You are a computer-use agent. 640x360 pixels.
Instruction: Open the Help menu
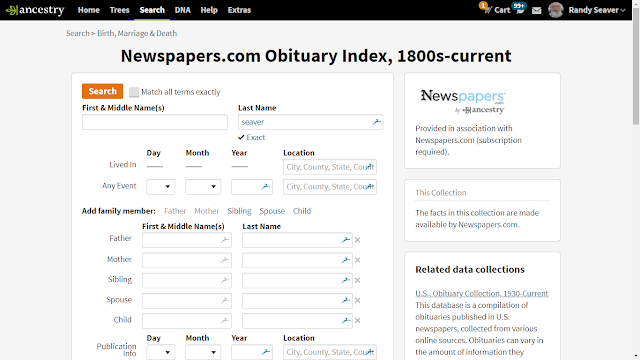(209, 10)
